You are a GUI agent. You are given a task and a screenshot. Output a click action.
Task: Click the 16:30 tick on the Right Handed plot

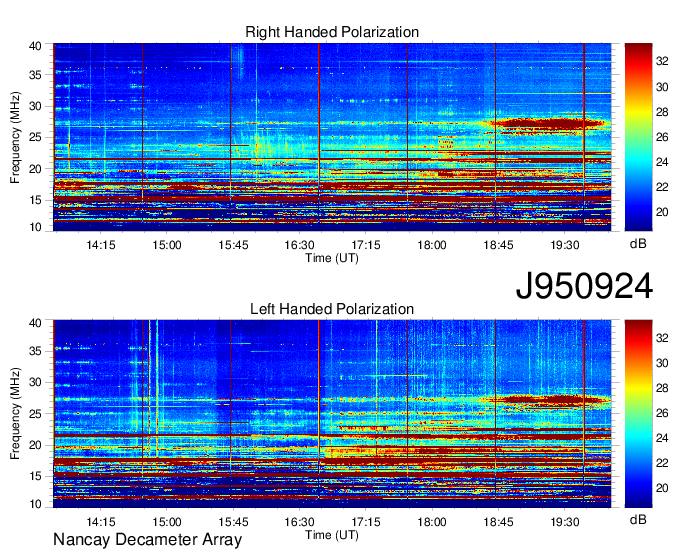[x=300, y=245]
